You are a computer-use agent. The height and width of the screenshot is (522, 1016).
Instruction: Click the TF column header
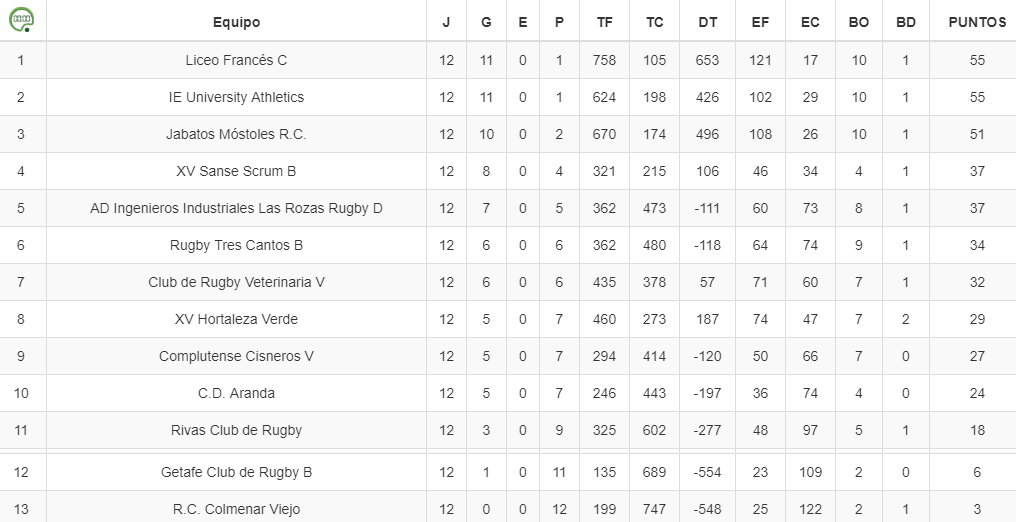tap(605, 22)
